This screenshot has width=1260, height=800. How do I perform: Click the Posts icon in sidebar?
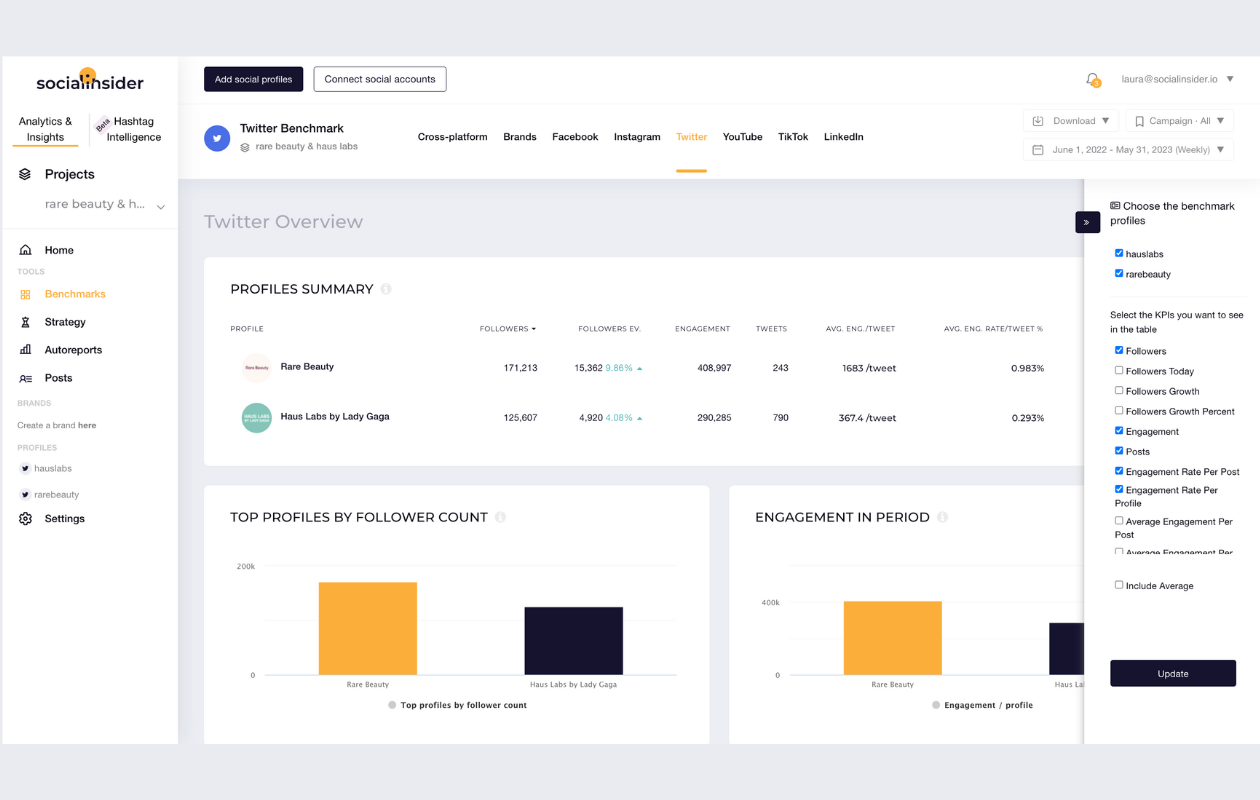(x=25, y=378)
